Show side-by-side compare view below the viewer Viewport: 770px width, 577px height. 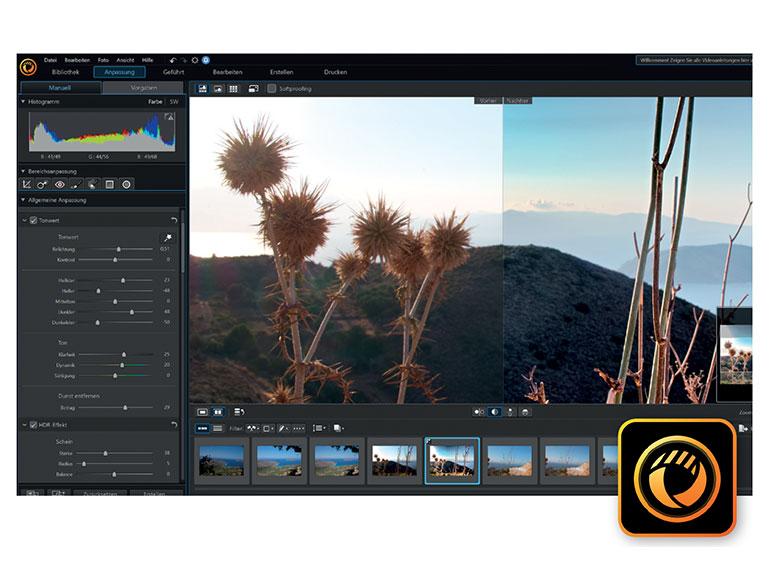coord(218,412)
